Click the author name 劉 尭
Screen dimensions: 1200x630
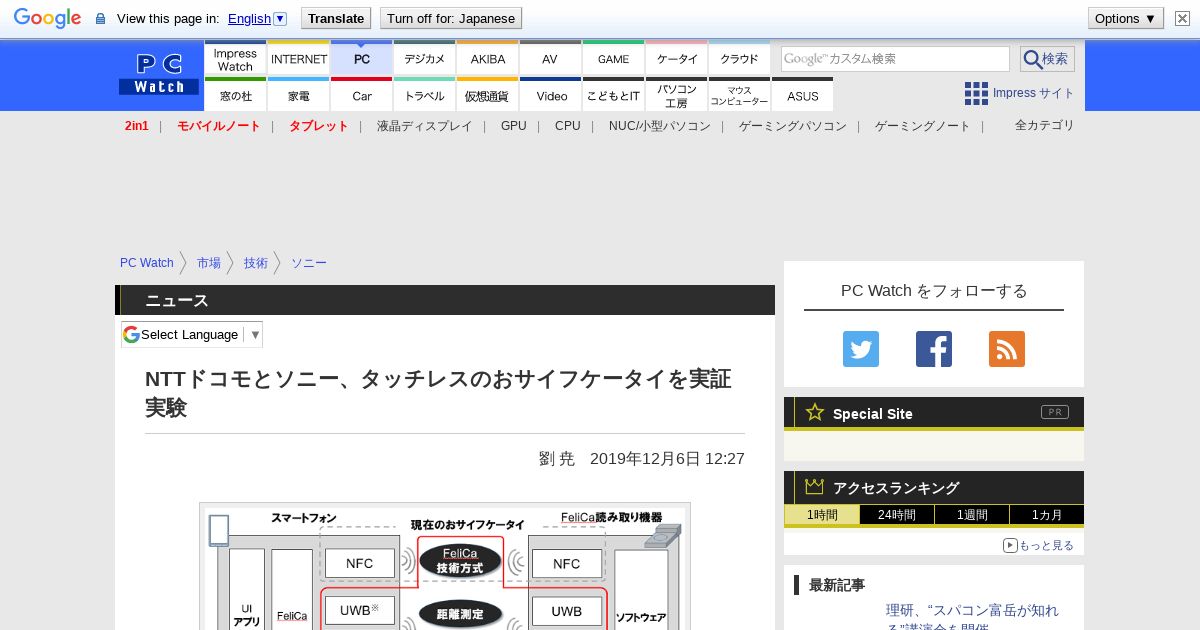[x=557, y=459]
